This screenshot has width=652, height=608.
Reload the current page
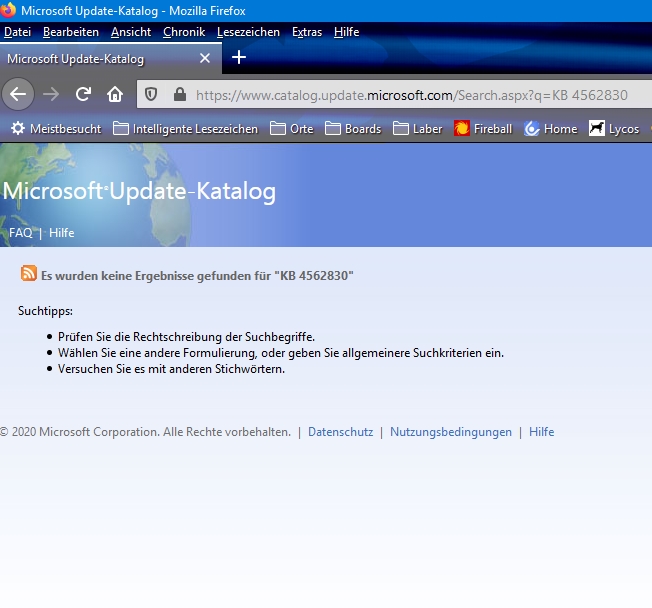(x=83, y=94)
